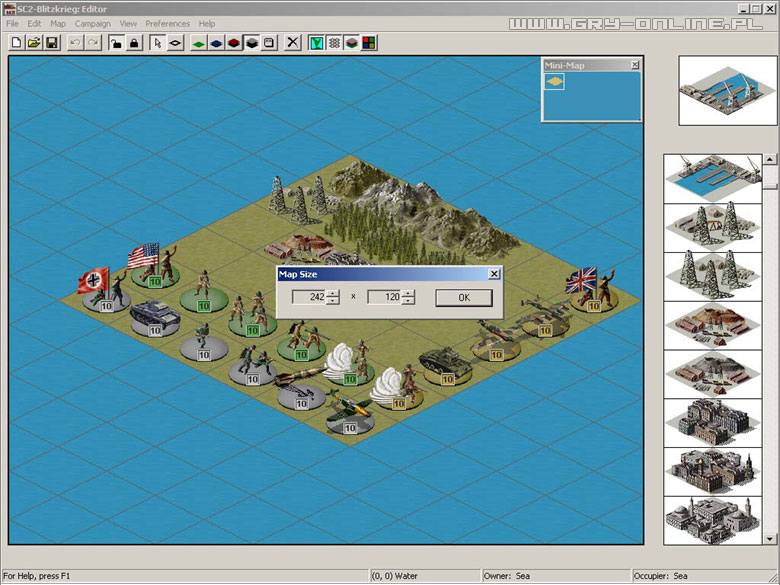780x585 pixels.
Task: Open a map with the folder icon
Action: 34,43
